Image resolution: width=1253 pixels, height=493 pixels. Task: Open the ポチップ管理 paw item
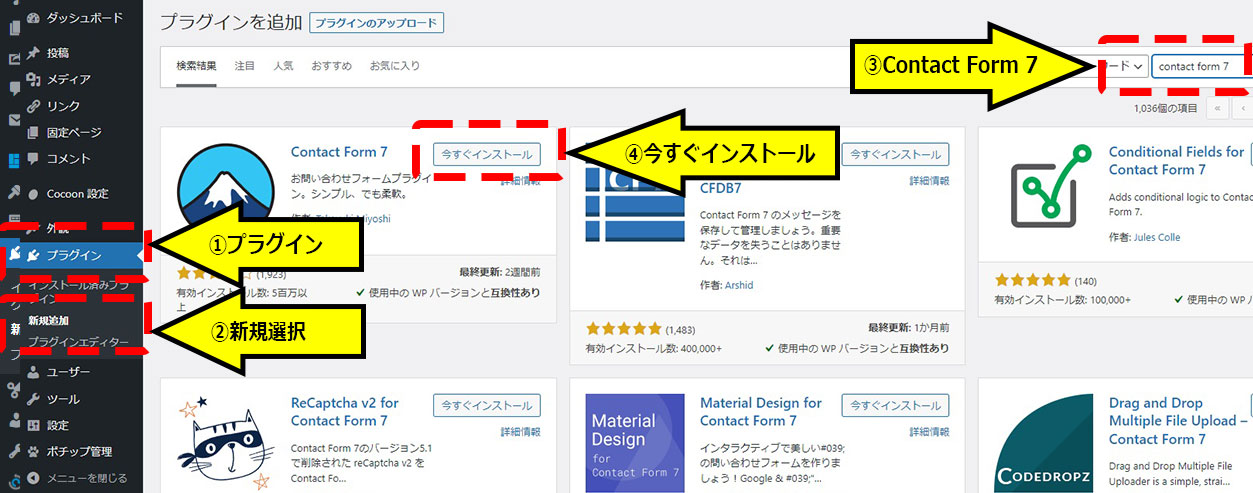(72, 451)
